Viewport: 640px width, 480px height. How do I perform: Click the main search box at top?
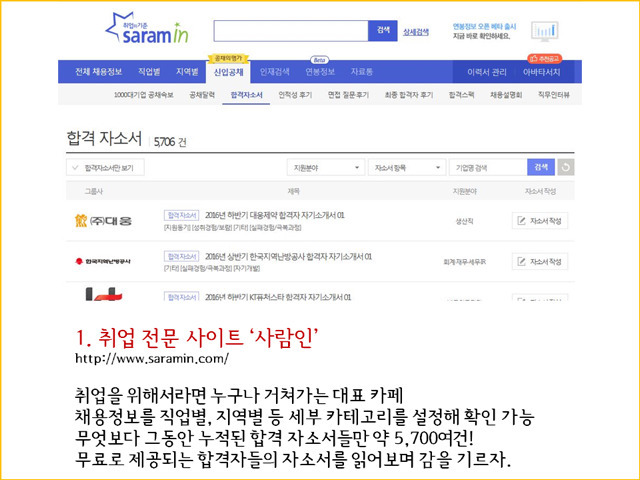pyautogui.click(x=291, y=31)
